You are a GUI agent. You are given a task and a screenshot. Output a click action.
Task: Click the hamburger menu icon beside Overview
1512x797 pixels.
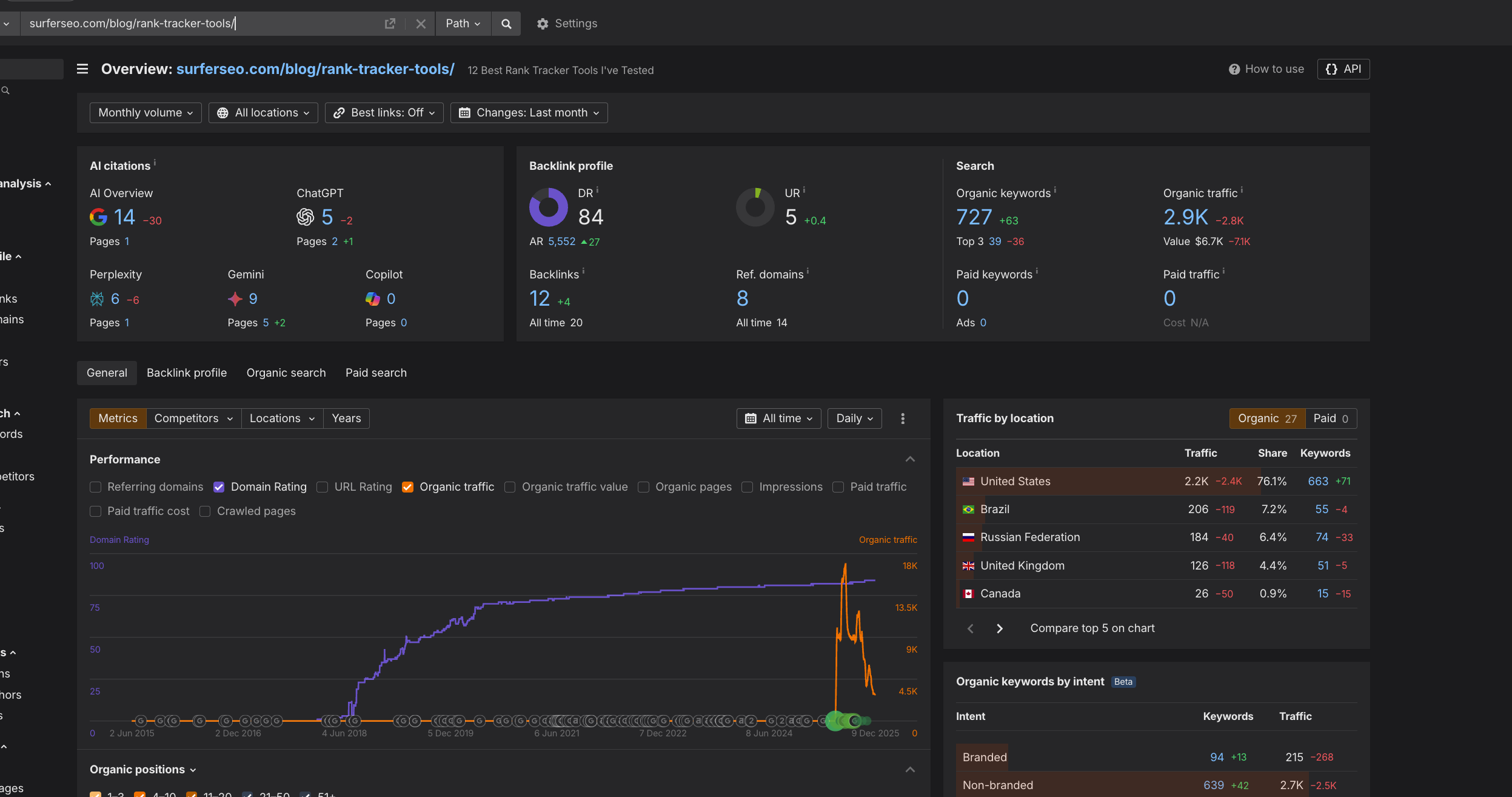[x=82, y=69]
